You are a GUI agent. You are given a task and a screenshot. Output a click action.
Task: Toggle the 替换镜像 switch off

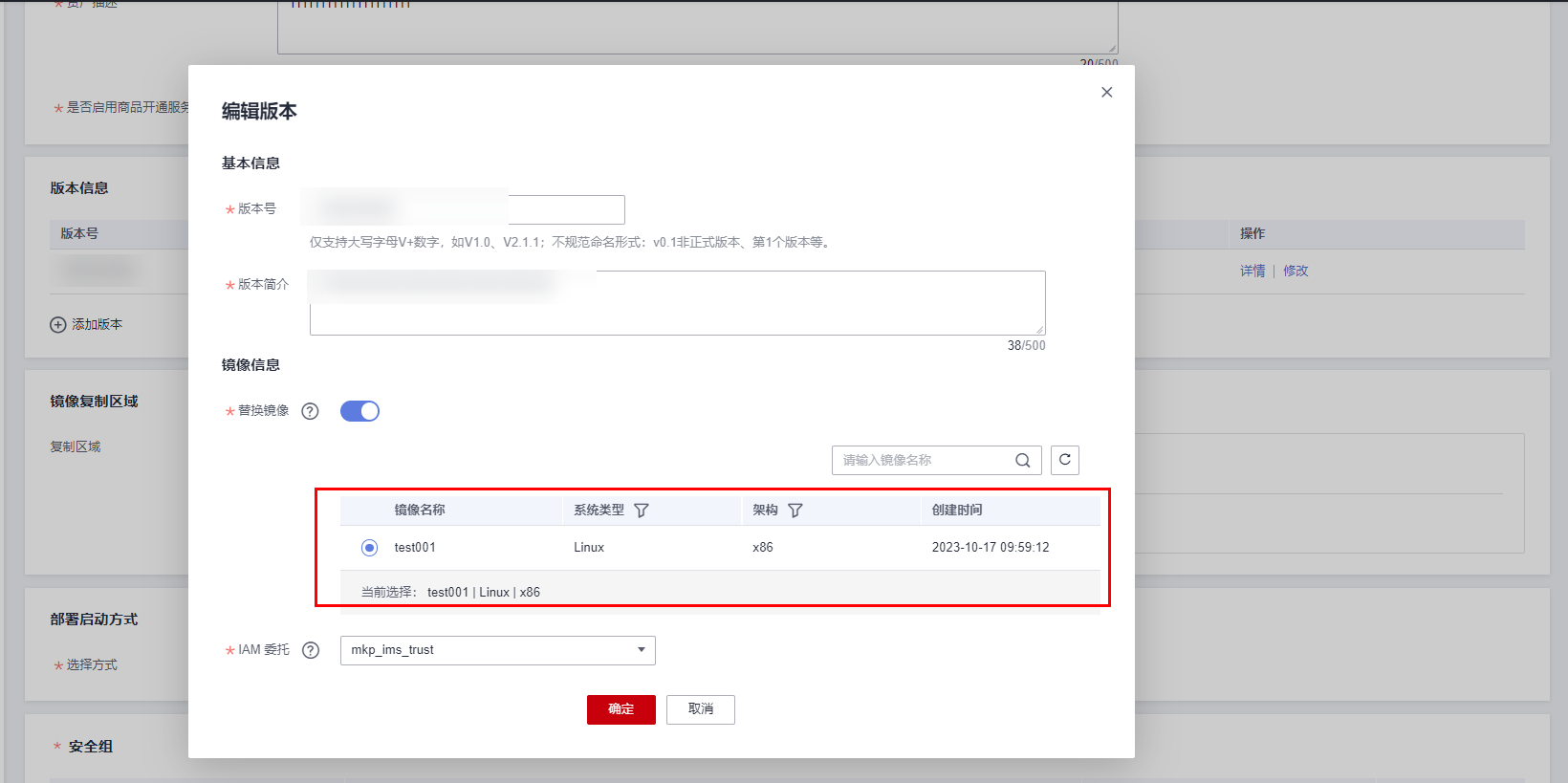point(359,411)
